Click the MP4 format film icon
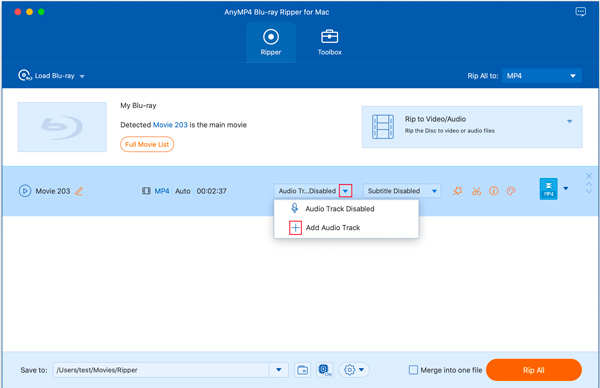 146,191
